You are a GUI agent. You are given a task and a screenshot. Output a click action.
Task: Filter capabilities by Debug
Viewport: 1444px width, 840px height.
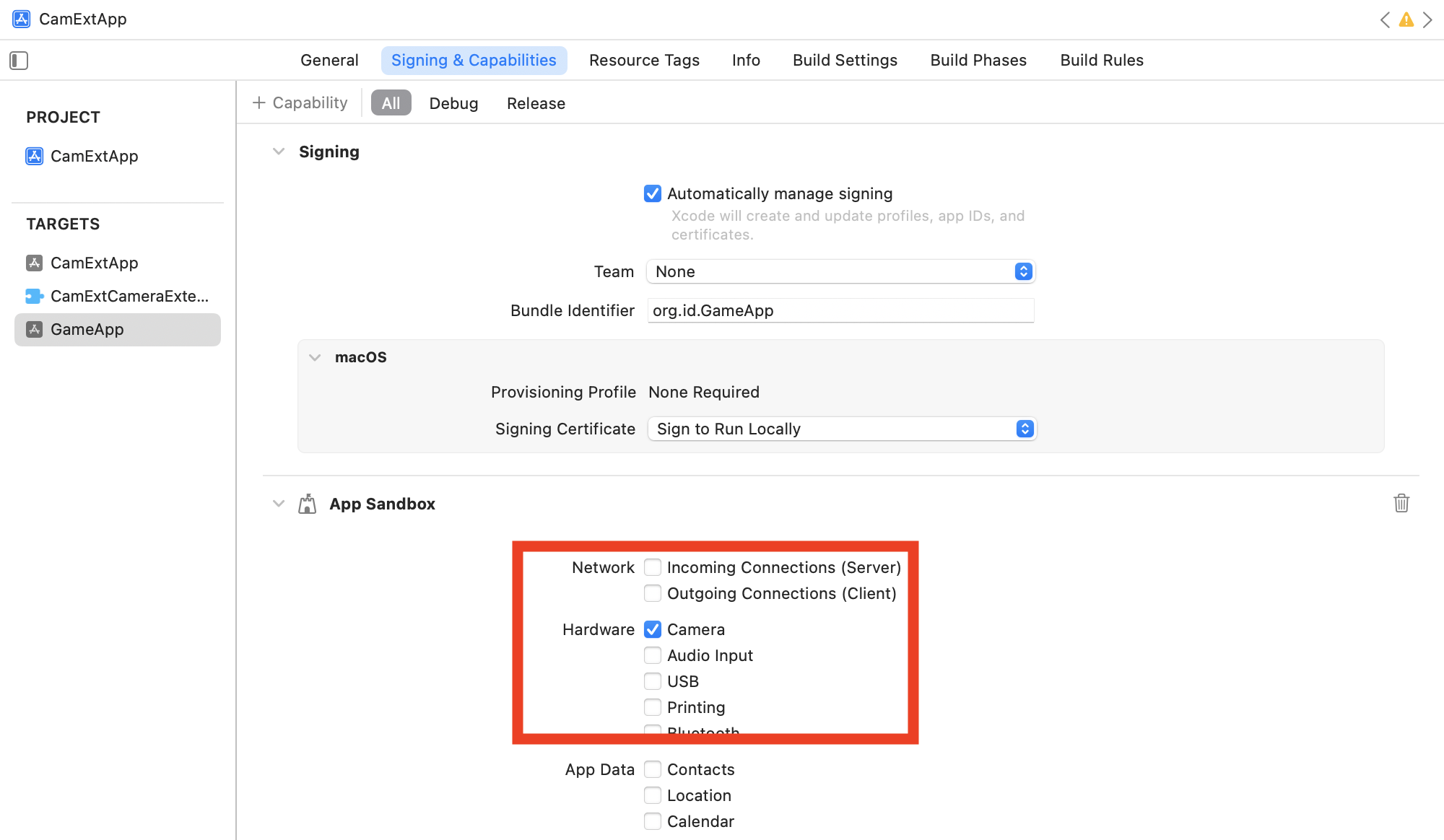(x=453, y=103)
